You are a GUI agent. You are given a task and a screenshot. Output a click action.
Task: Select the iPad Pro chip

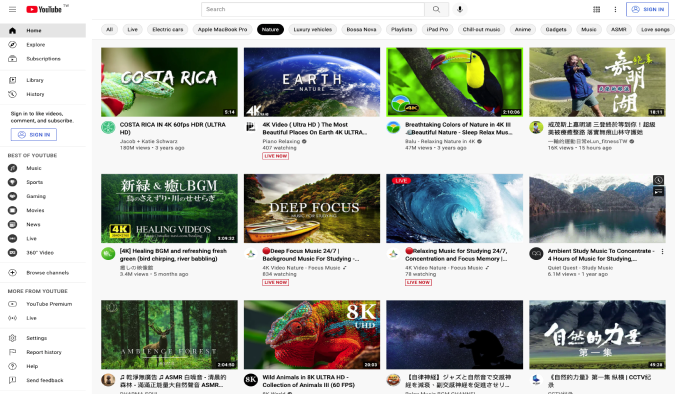437,30
